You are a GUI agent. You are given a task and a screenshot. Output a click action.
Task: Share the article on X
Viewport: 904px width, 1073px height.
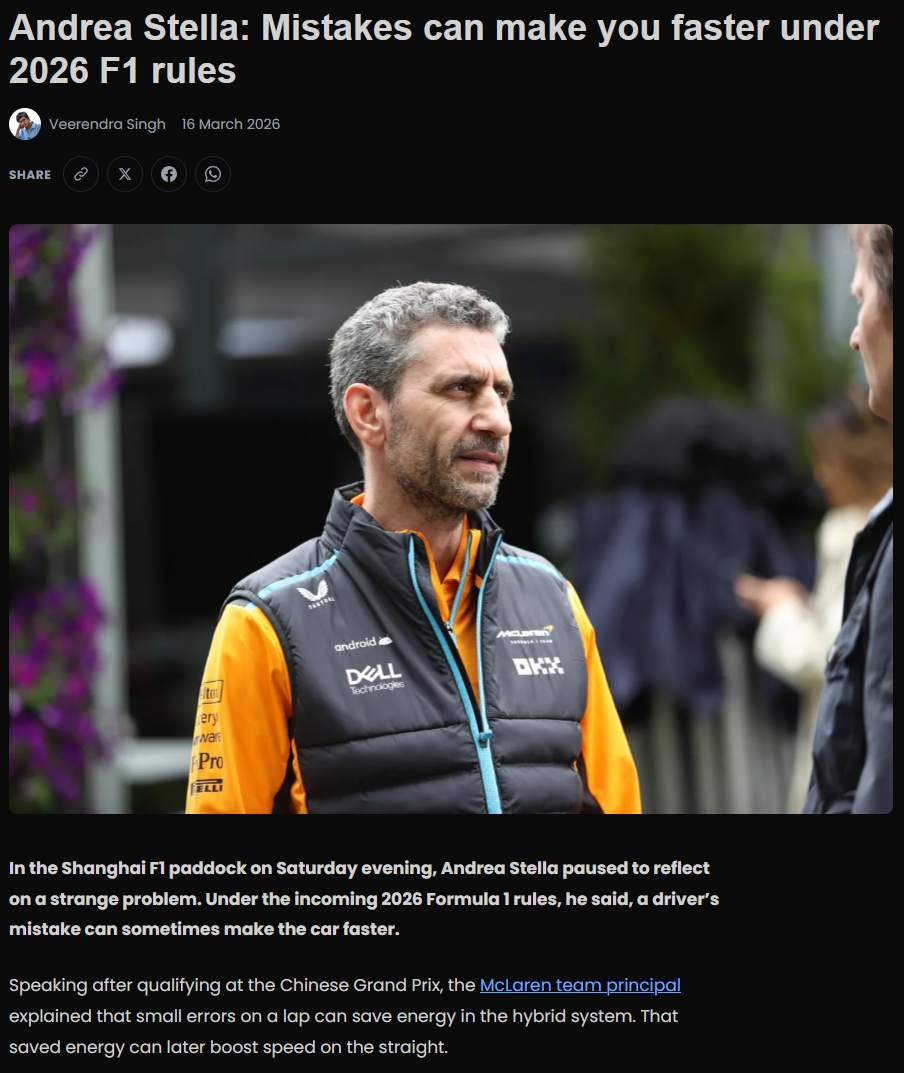[x=125, y=174]
